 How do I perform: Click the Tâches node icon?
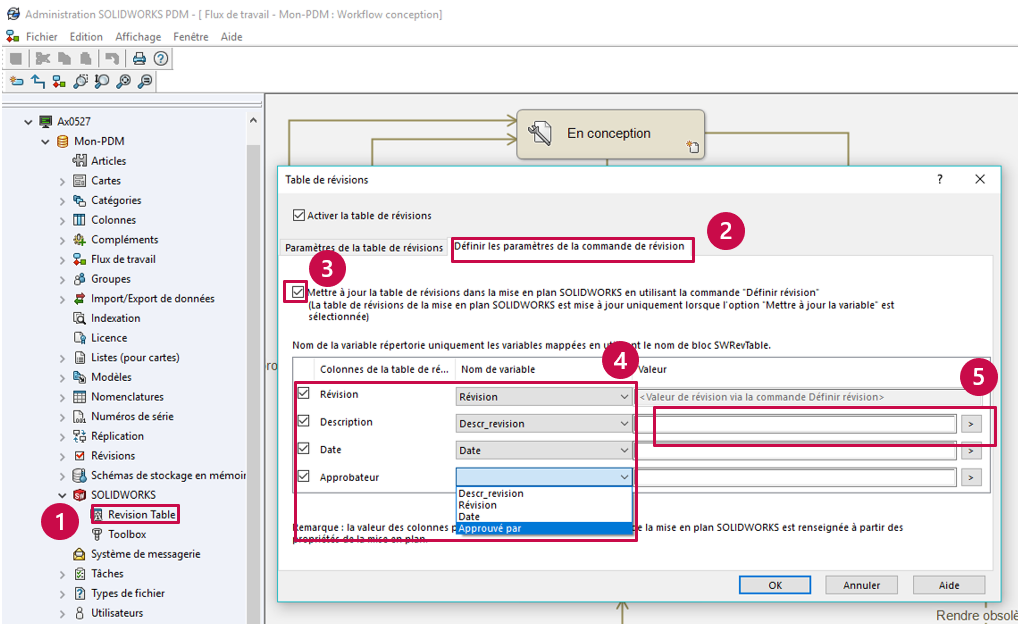pyautogui.click(x=79, y=573)
